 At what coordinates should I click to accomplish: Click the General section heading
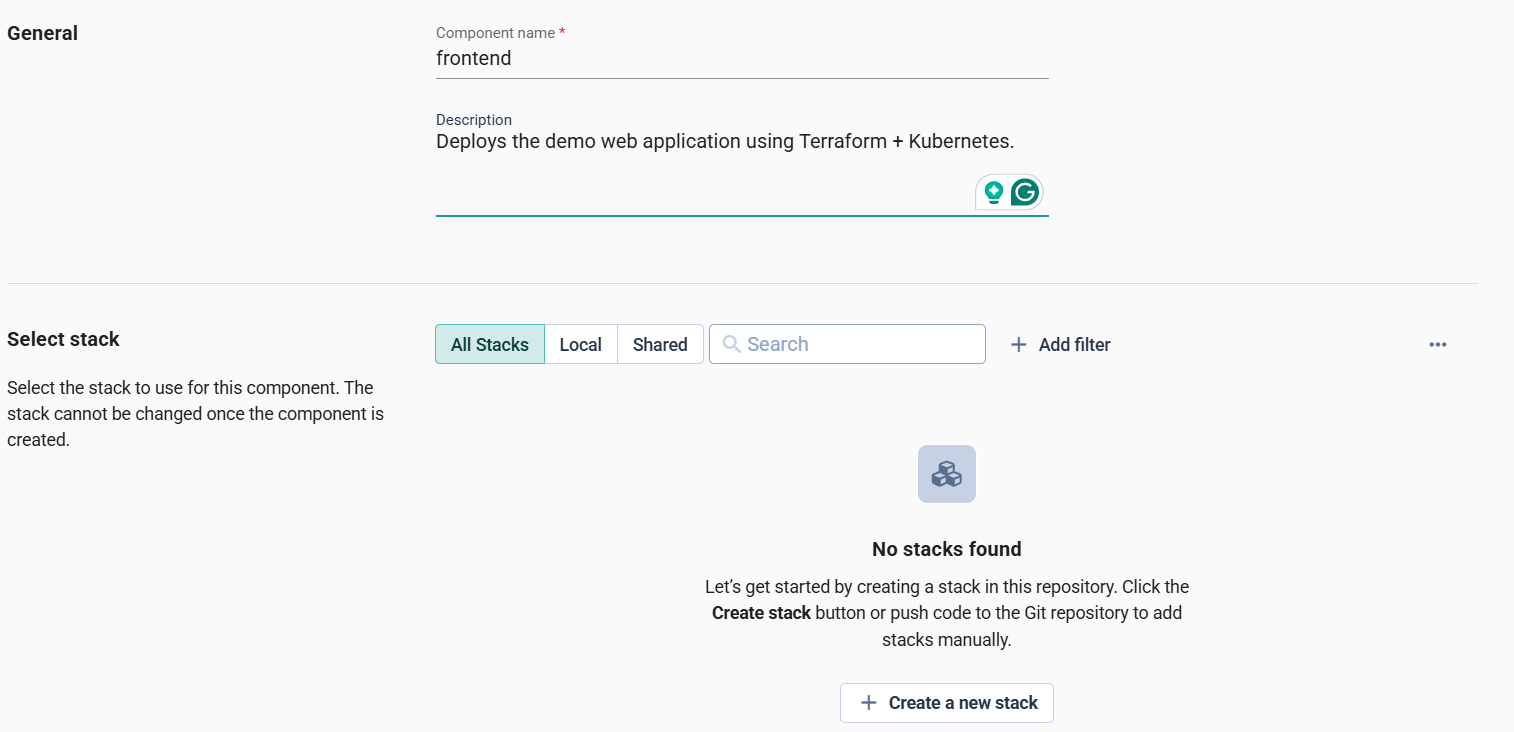(x=42, y=33)
